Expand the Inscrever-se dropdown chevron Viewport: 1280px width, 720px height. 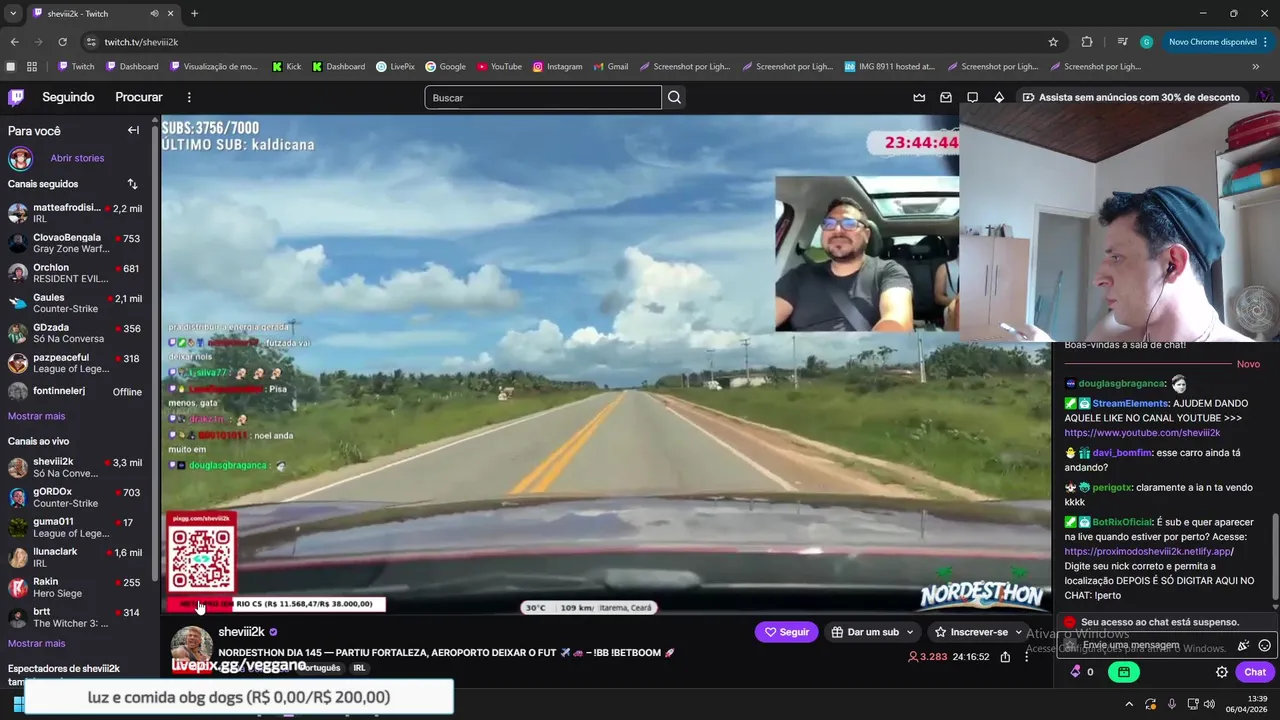coord(1018,632)
